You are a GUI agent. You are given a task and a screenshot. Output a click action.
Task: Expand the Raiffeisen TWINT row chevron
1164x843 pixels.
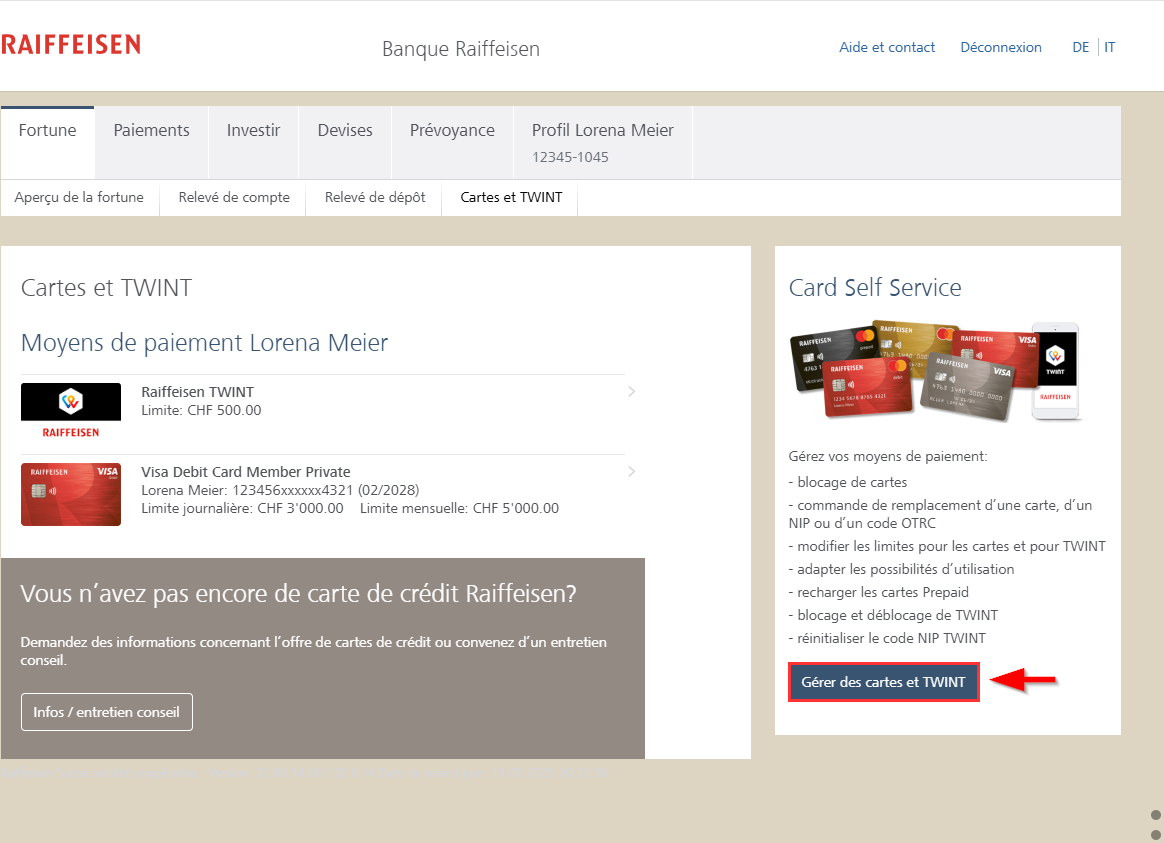coord(631,391)
